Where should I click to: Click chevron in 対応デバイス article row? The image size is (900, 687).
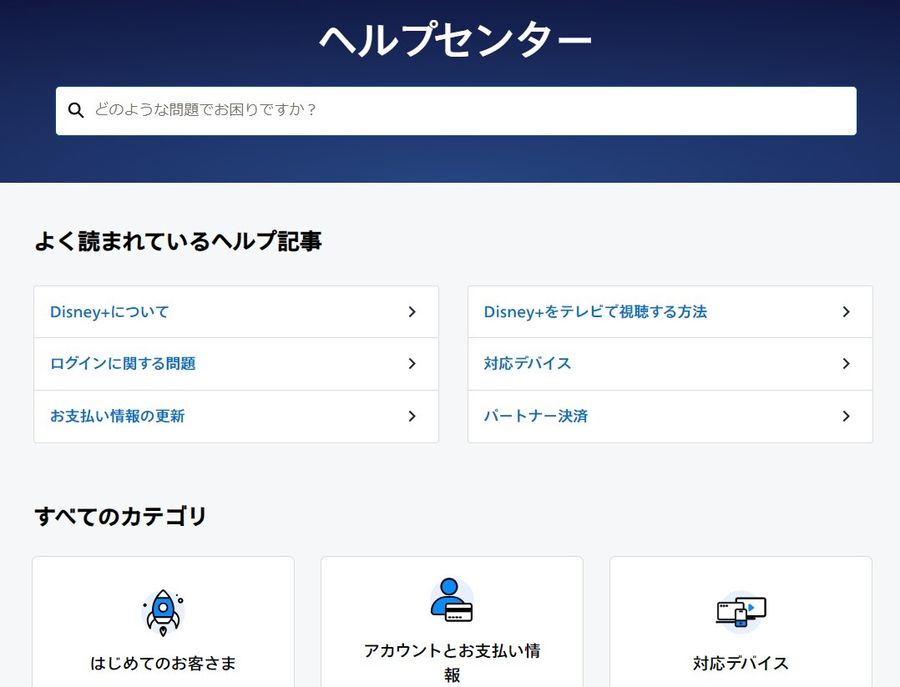pyautogui.click(x=846, y=363)
